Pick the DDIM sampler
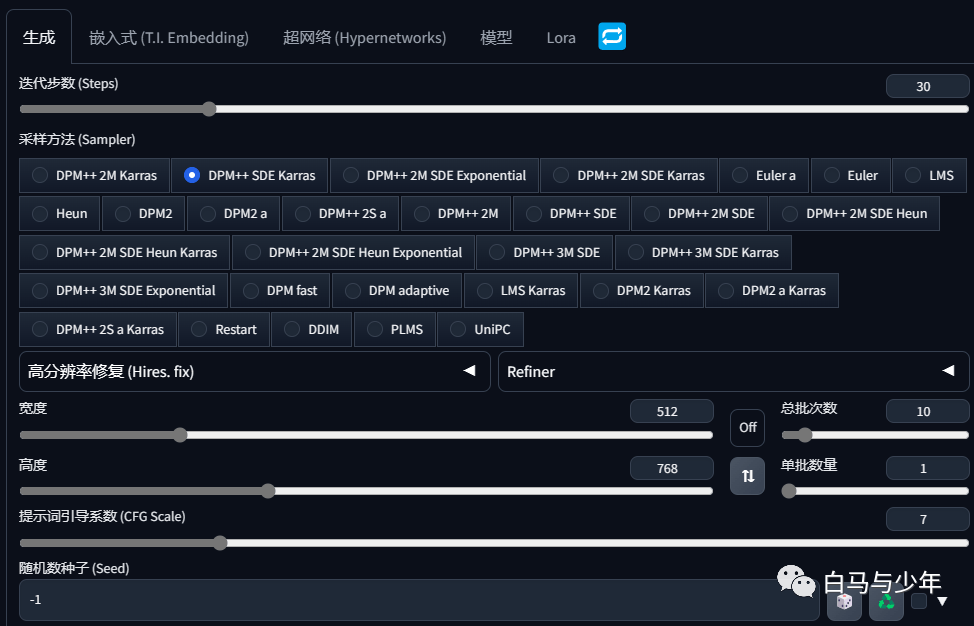This screenshot has height=626, width=974. (x=312, y=329)
